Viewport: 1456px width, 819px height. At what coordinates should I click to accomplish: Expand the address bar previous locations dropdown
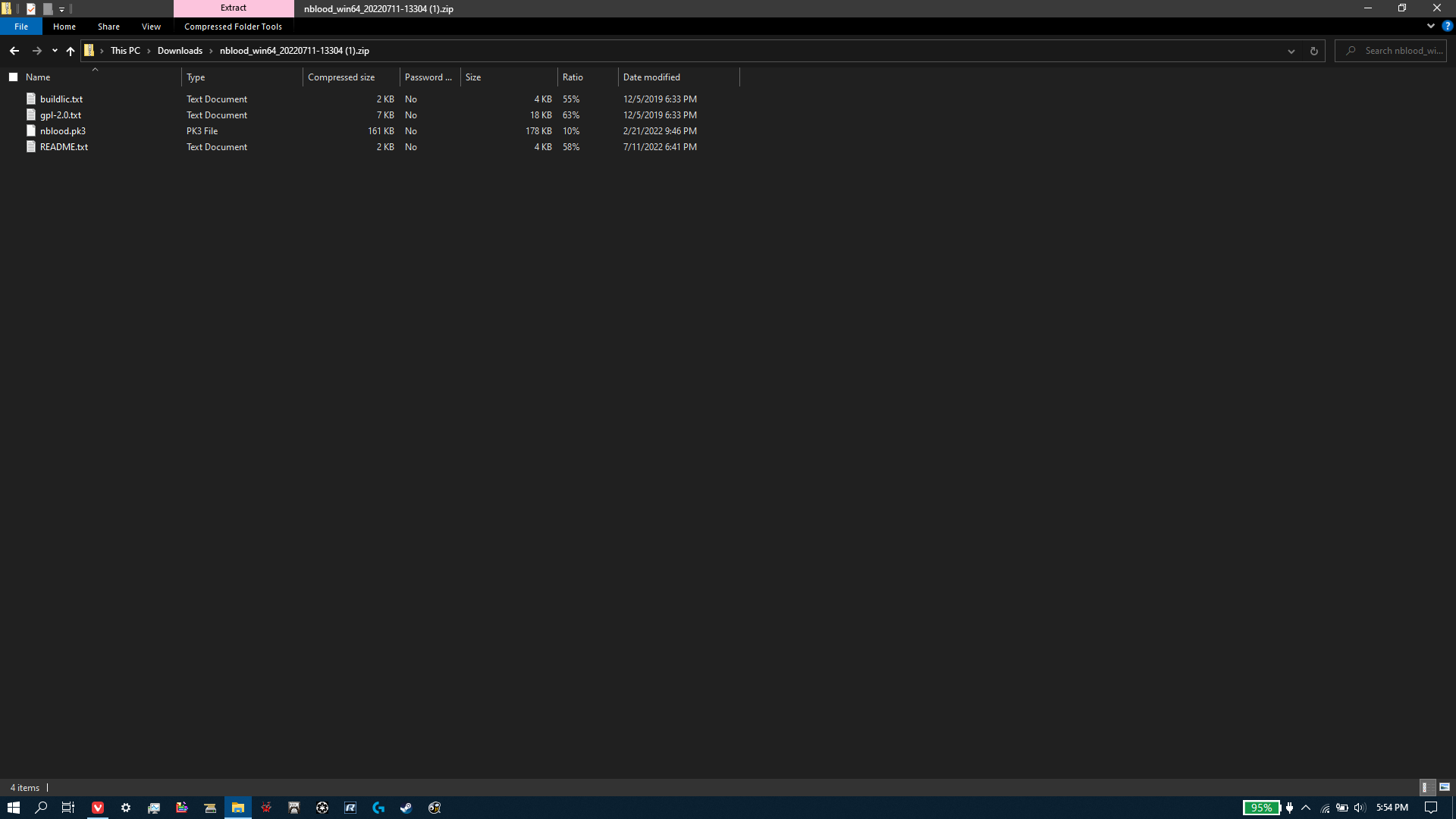click(1291, 51)
